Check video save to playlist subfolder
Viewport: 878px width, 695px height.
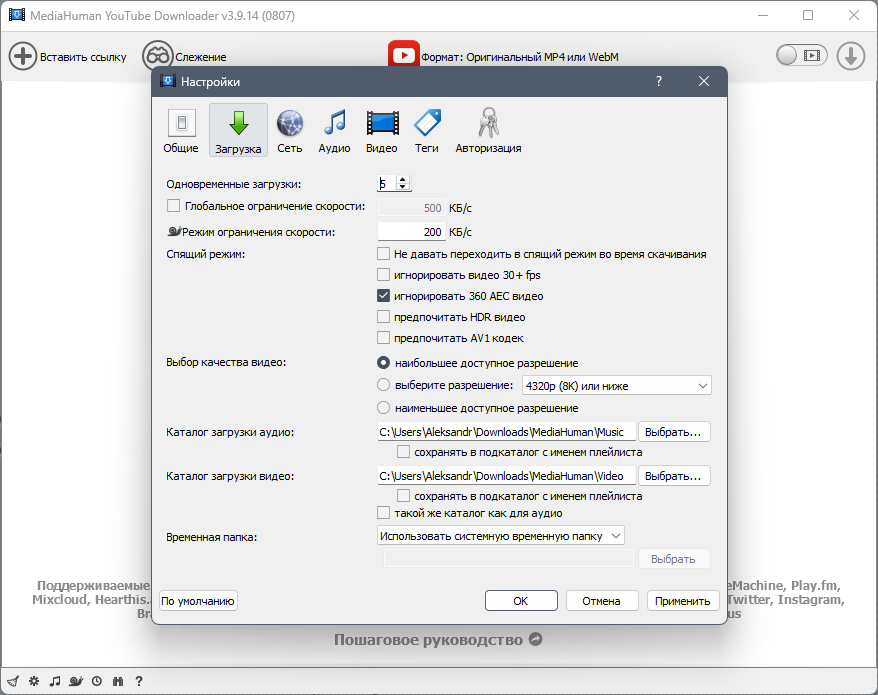(x=403, y=496)
